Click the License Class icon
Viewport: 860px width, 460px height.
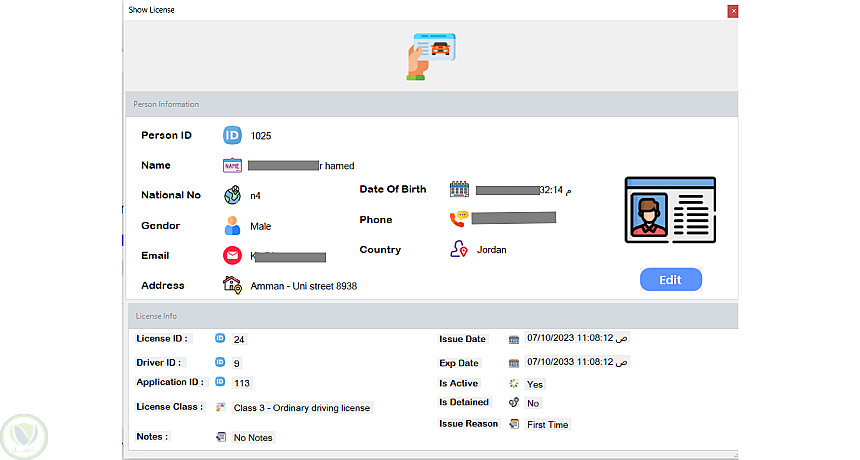[x=220, y=407]
